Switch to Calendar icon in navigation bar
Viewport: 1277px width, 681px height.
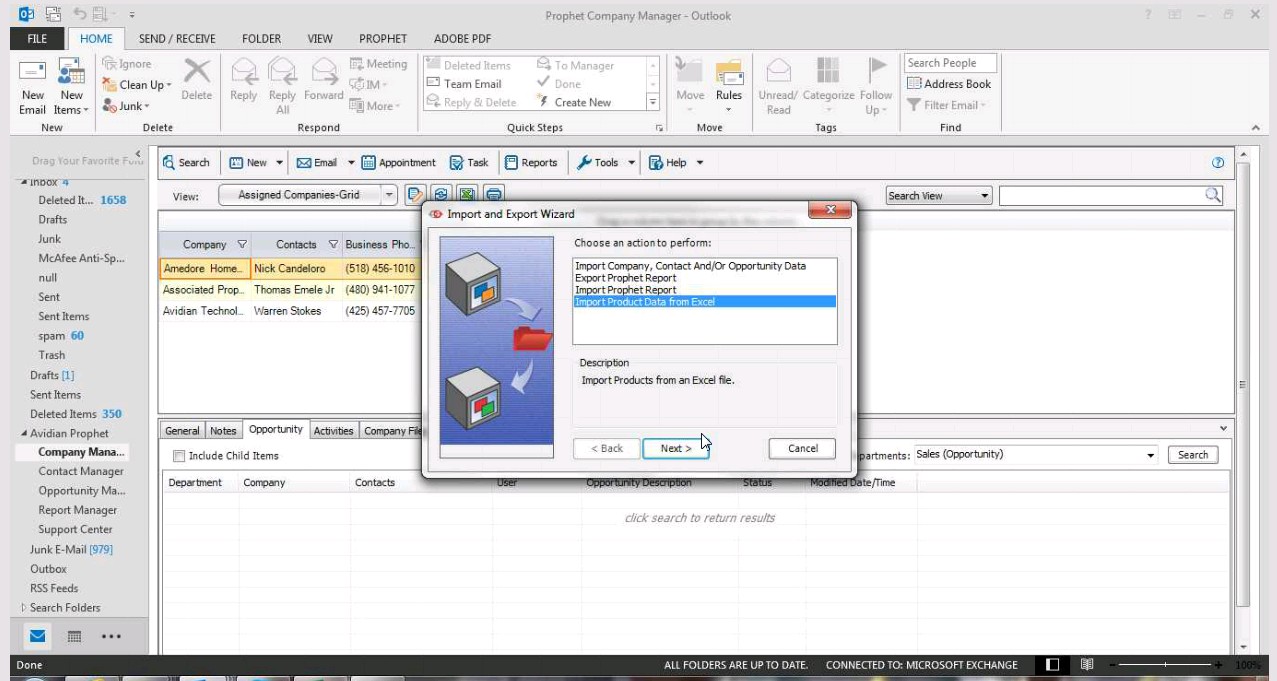tap(74, 636)
